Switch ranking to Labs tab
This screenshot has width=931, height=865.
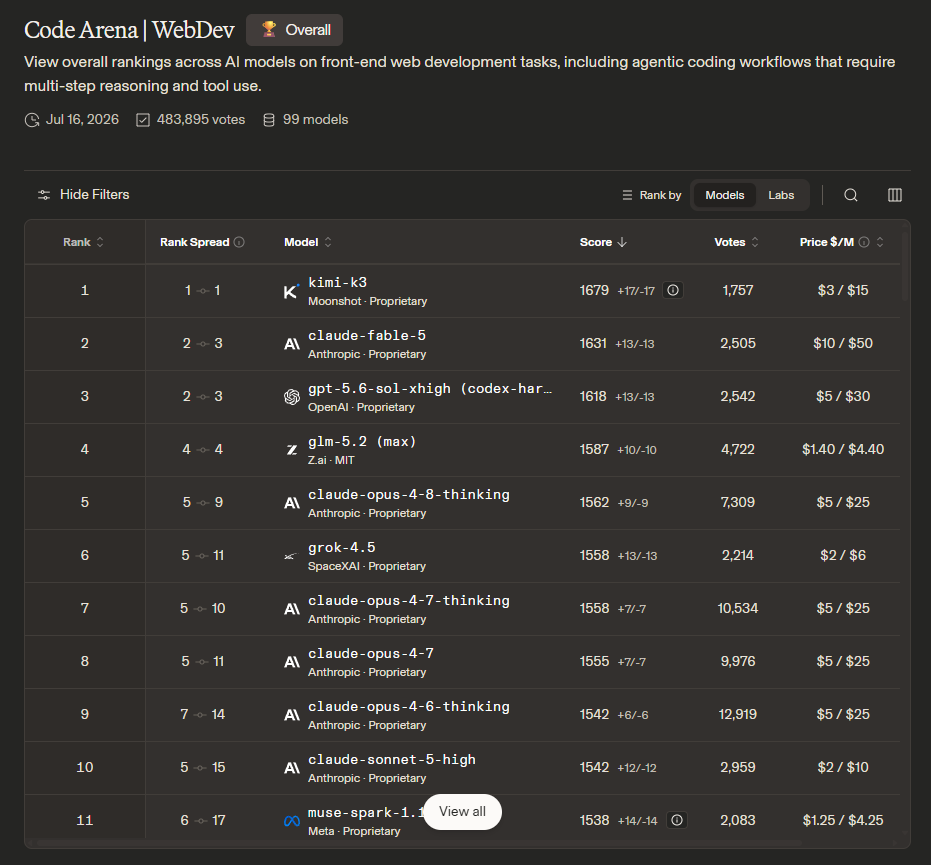coord(781,195)
